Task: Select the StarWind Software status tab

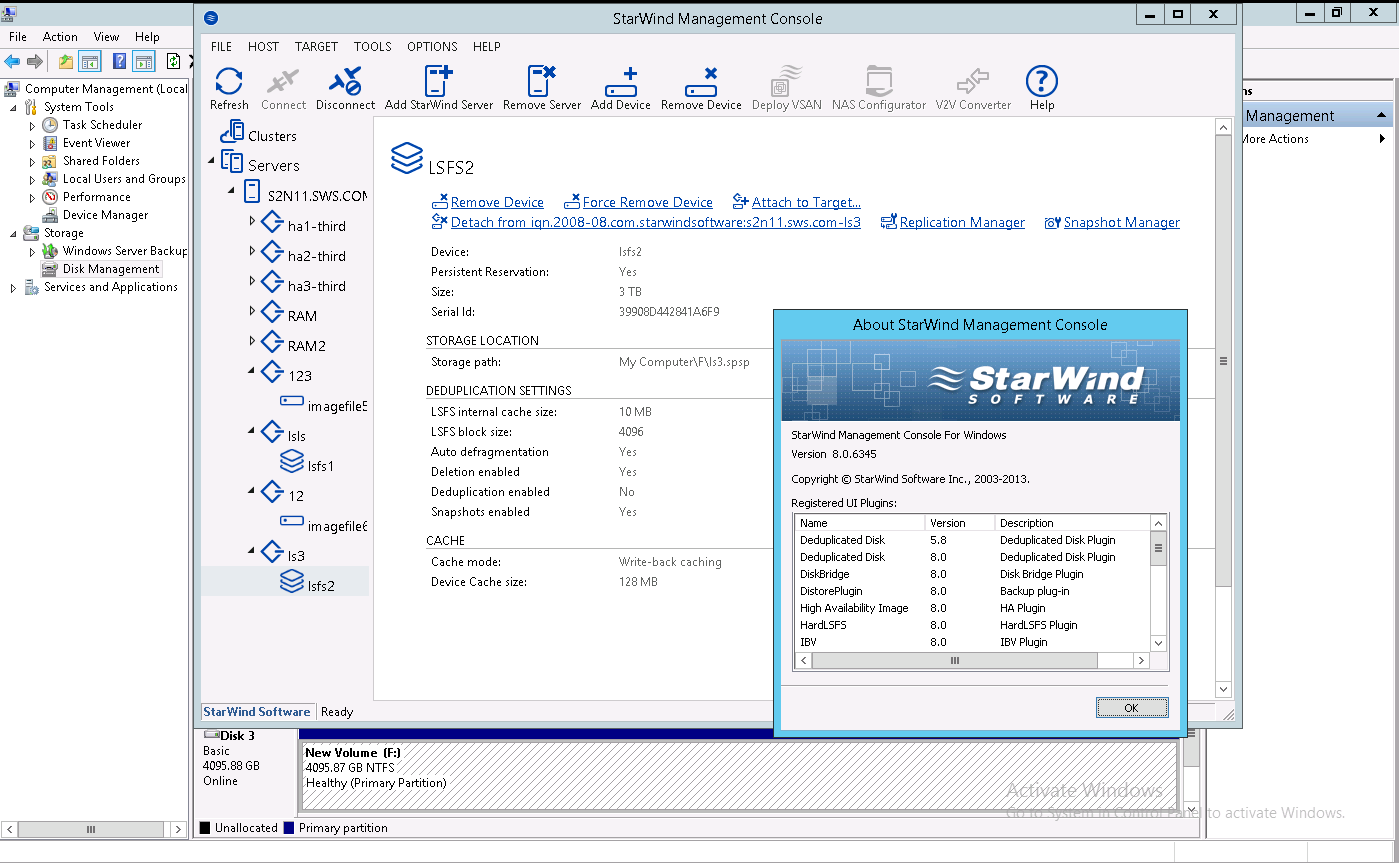Action: (257, 712)
